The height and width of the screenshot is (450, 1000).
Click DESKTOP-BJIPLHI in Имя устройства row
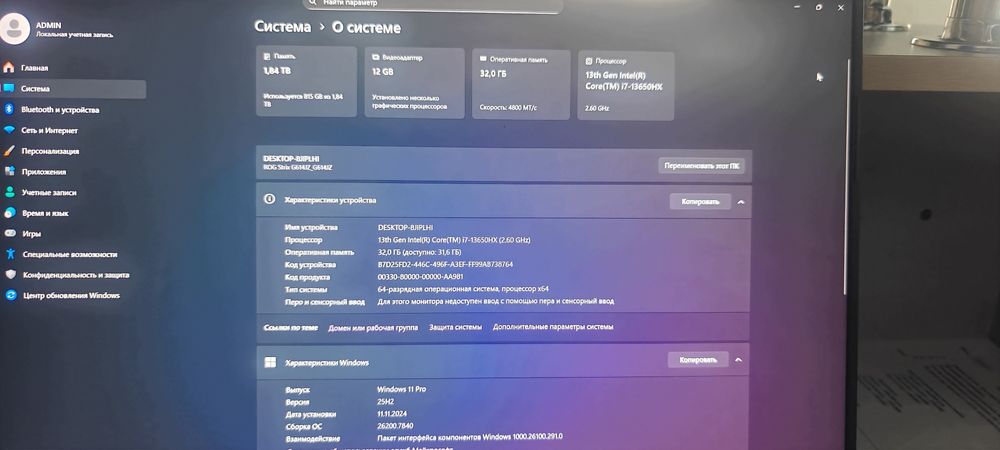coord(406,228)
